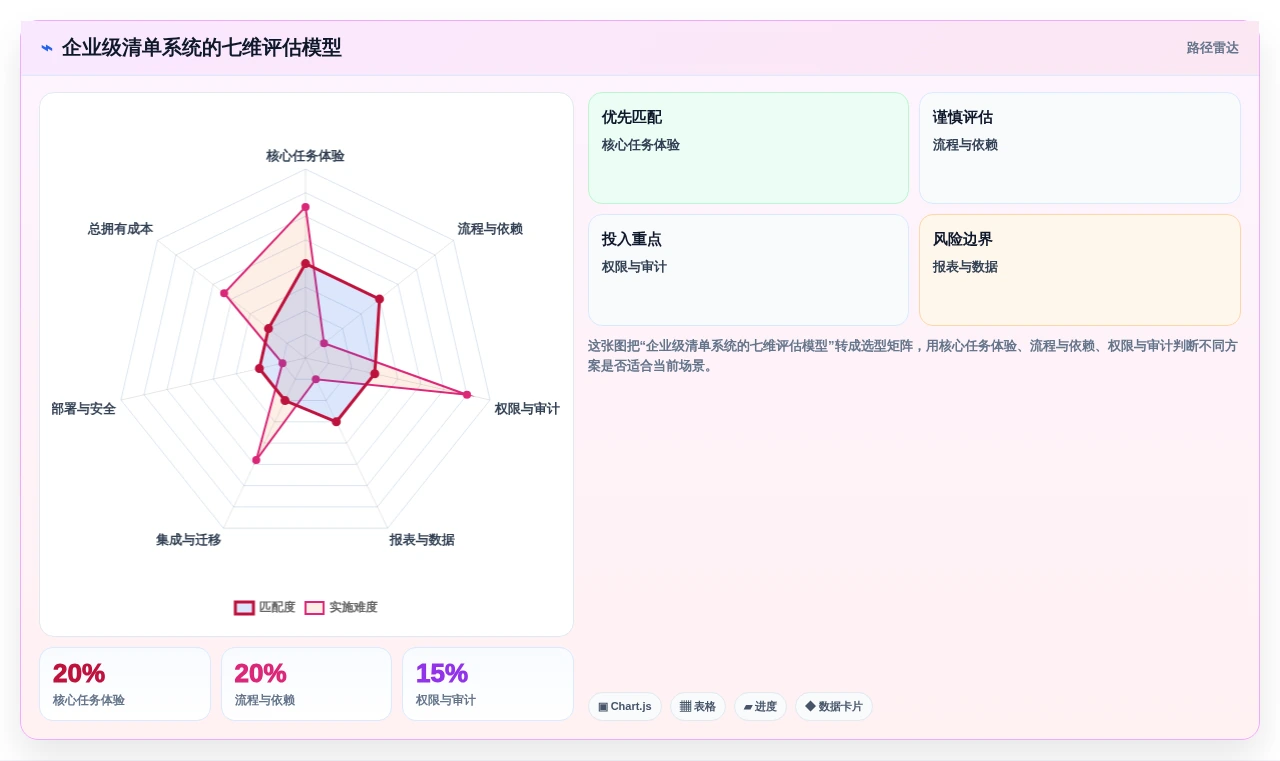Click the 总拥有成本 radar axis label
The image size is (1280, 761).
(x=120, y=229)
